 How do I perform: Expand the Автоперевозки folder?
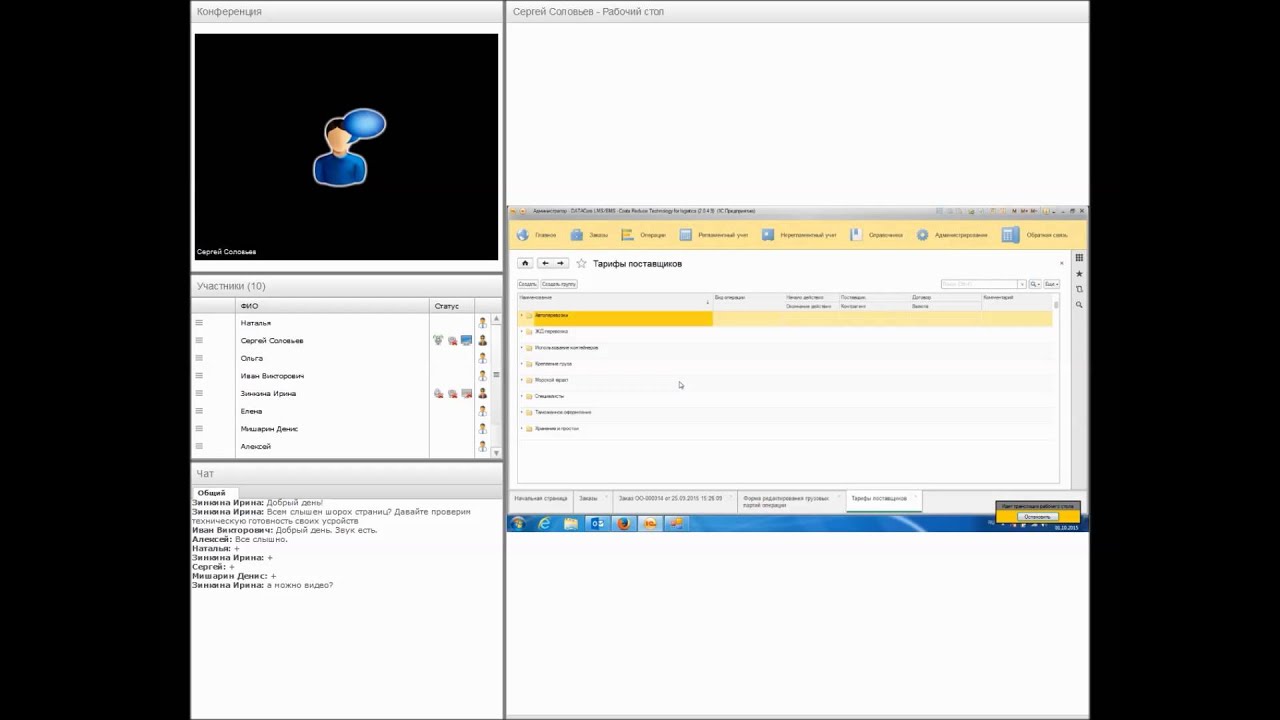click(521, 315)
